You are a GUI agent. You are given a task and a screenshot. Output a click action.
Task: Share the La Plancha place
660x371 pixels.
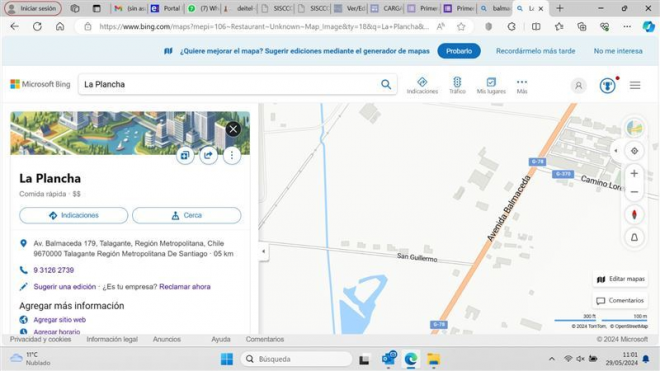(208, 155)
